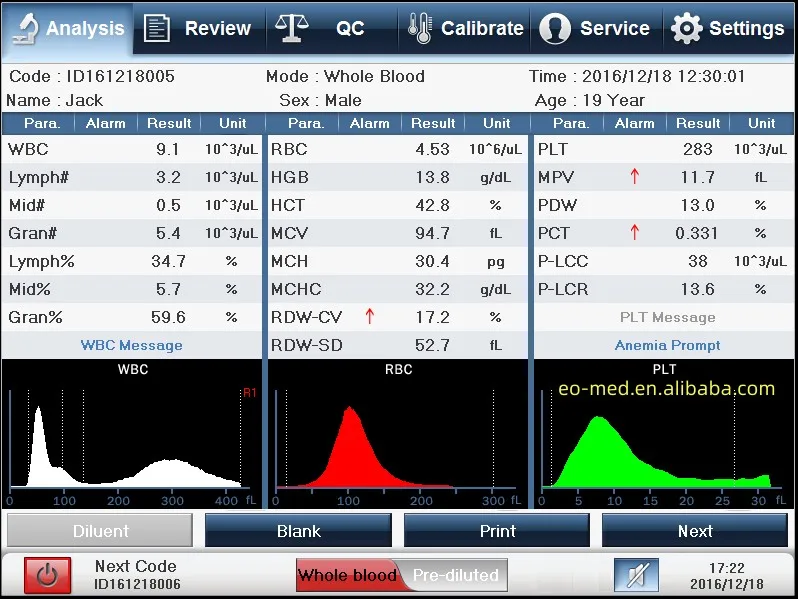
Task: Click the R1 flag on WBC histogram
Action: (249, 392)
